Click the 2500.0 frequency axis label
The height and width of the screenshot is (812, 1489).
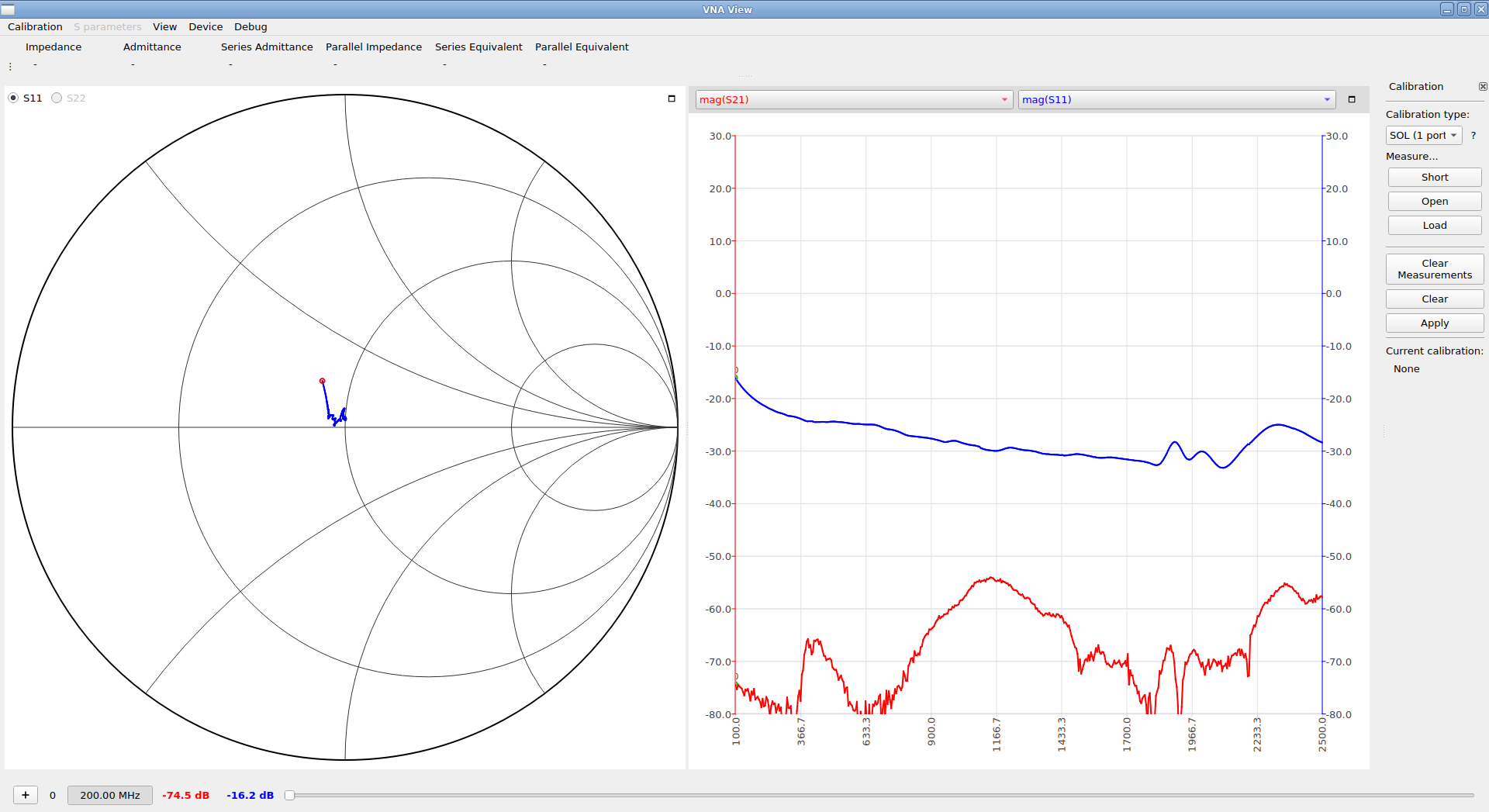tap(1322, 734)
